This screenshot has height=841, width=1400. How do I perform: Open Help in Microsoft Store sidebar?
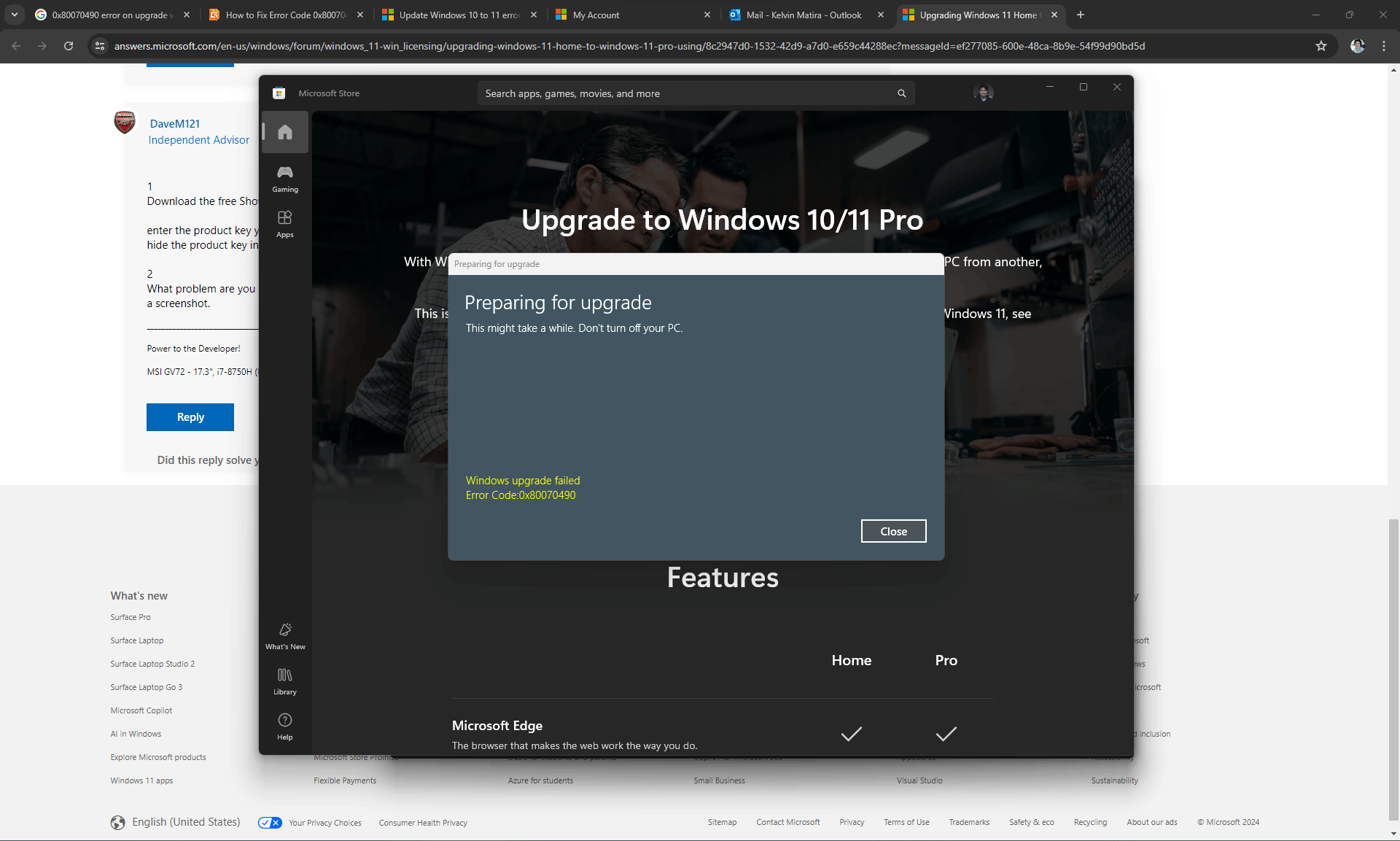click(x=285, y=726)
